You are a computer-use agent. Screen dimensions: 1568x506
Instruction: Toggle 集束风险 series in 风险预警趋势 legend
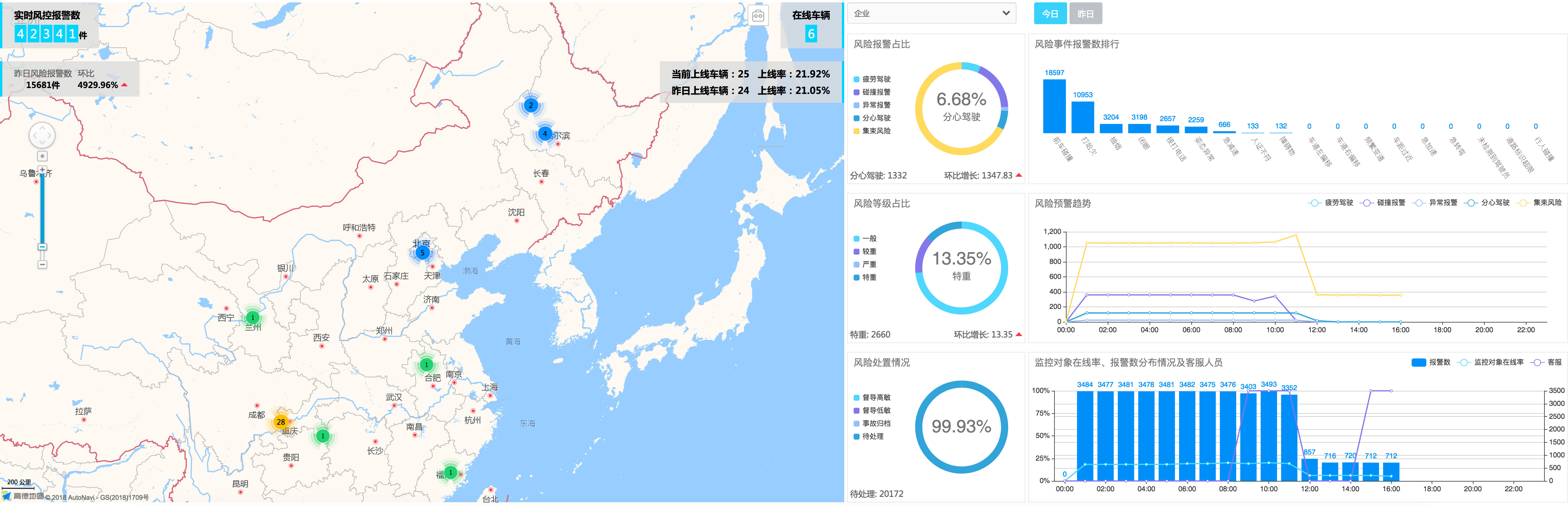coord(1539,203)
